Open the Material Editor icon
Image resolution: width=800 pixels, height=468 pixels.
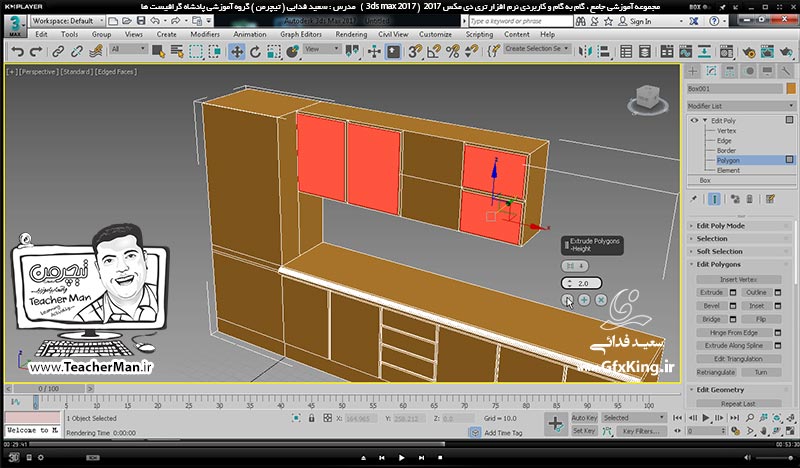[x=727, y=52]
